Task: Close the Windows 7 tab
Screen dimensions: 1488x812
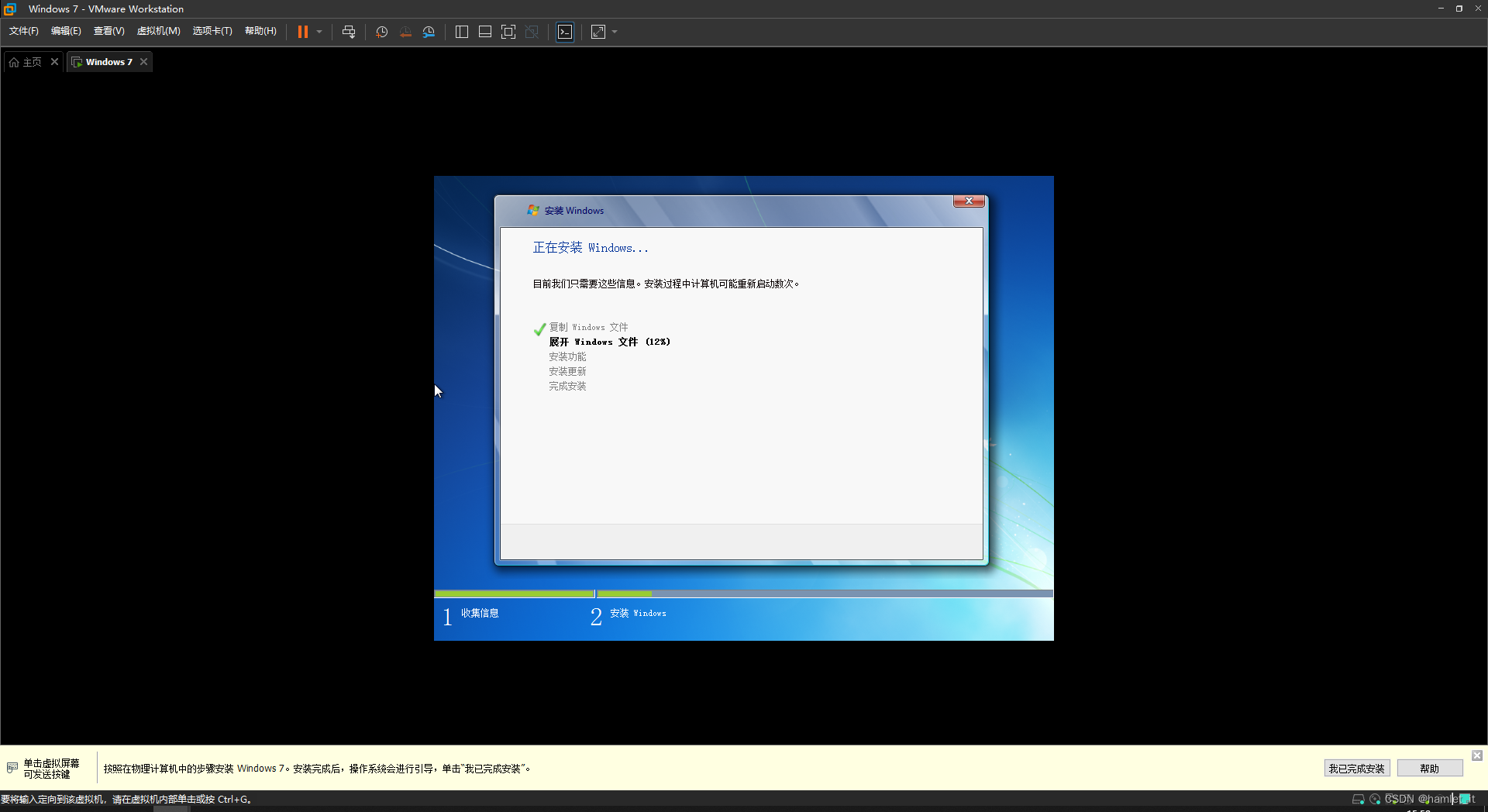Action: (143, 62)
